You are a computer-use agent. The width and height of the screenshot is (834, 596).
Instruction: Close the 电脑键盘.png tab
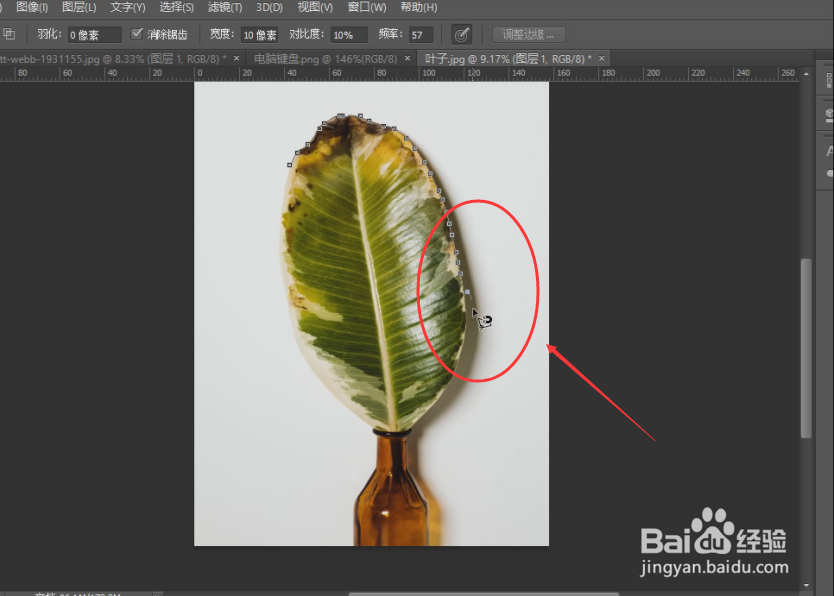(x=407, y=58)
